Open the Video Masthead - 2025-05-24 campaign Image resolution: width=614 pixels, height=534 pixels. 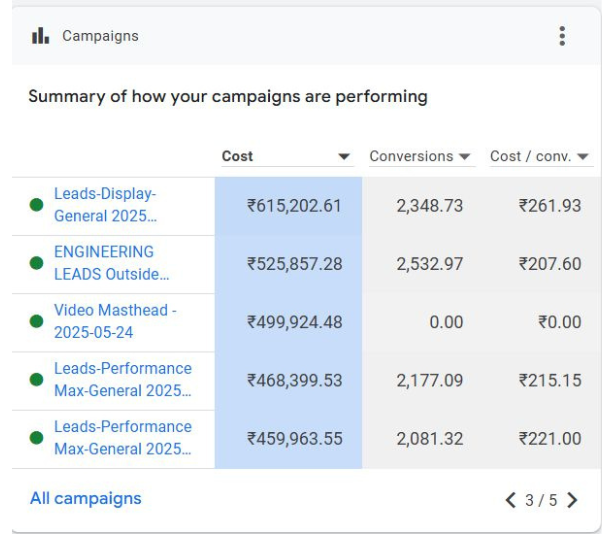[x=114, y=321]
